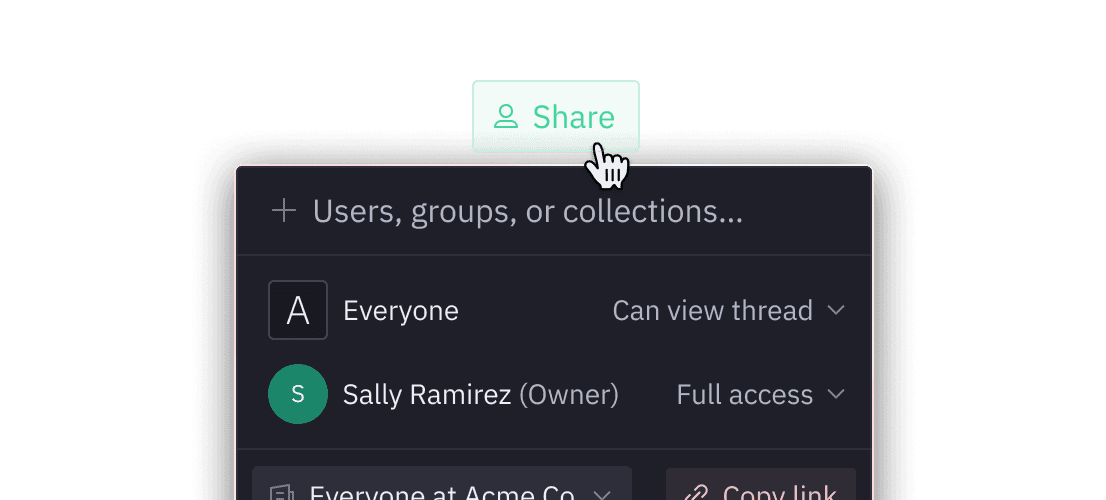Click the Copy link button

click(x=761, y=484)
